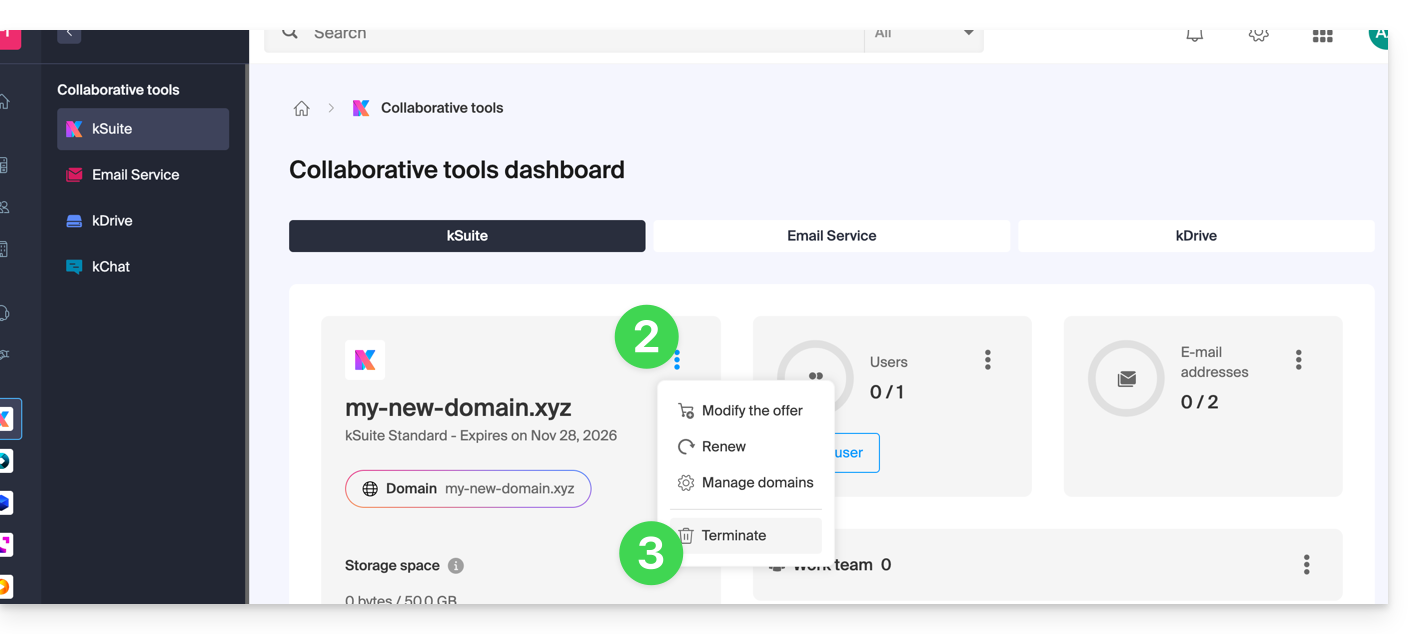The height and width of the screenshot is (634, 1418).
Task: Collapse the sidebar with back arrow
Action: [69, 34]
